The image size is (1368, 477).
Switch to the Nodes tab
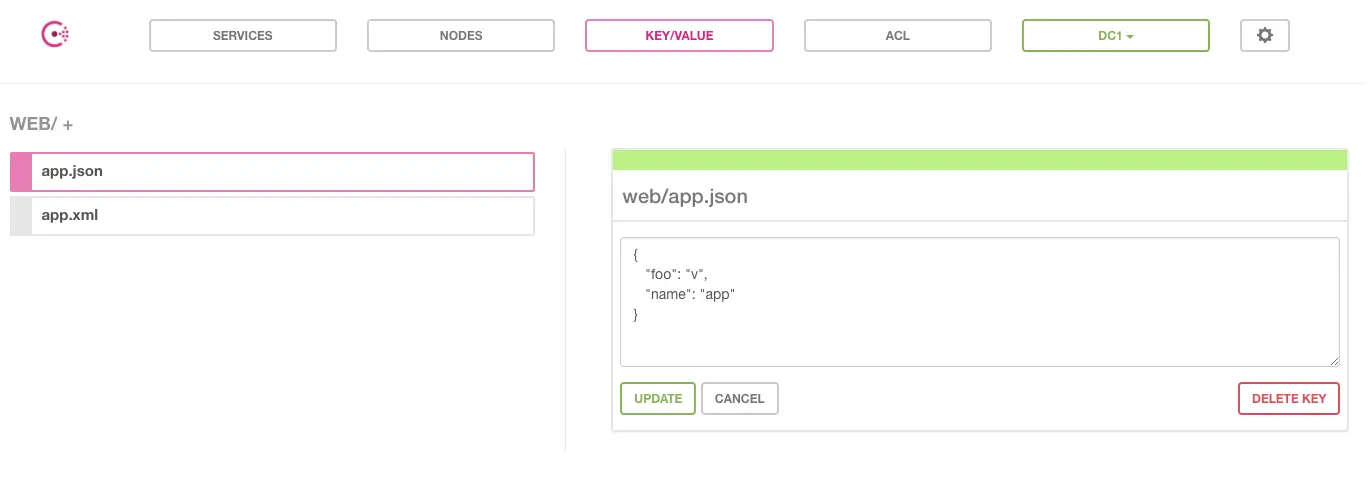pos(461,35)
